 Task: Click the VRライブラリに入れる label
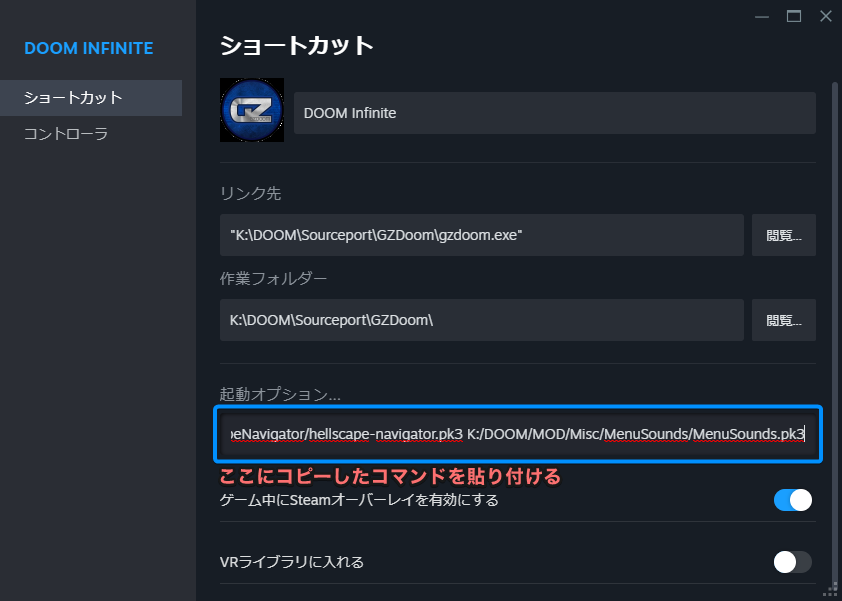click(x=292, y=562)
